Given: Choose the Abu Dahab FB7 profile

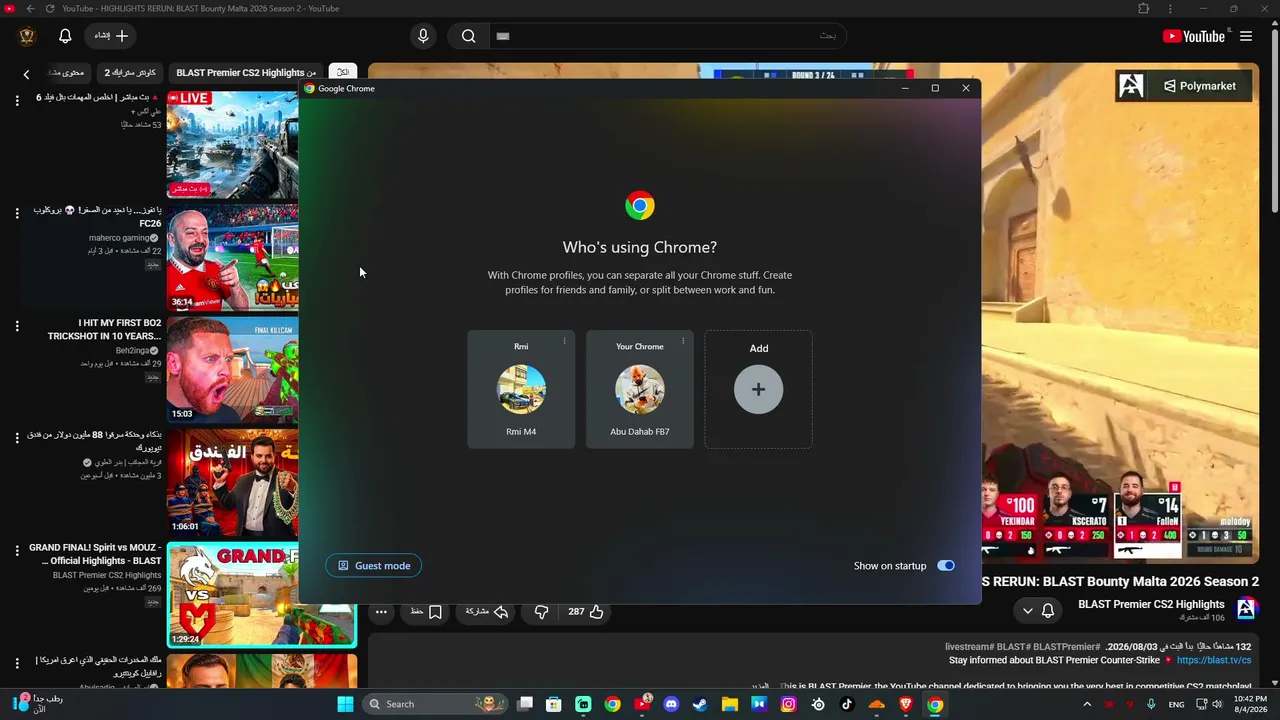Looking at the screenshot, I should 640,389.
